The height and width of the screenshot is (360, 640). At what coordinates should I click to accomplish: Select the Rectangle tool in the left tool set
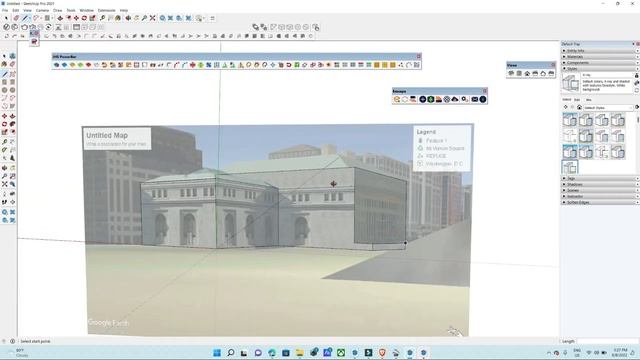4,82
